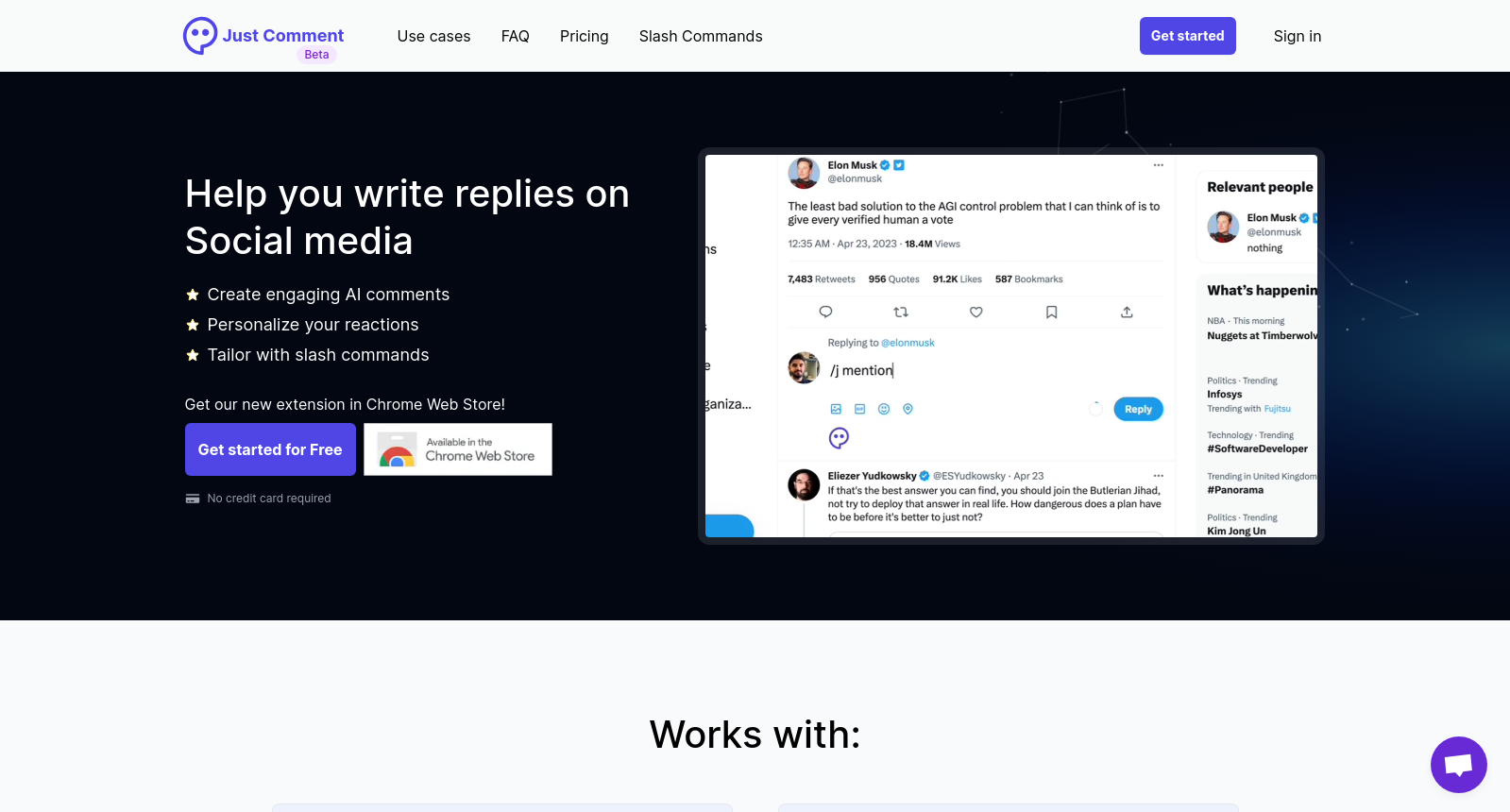Image resolution: width=1510 pixels, height=812 pixels.
Task: Click the GIF icon in reply composer
Action: pyautogui.click(x=859, y=409)
